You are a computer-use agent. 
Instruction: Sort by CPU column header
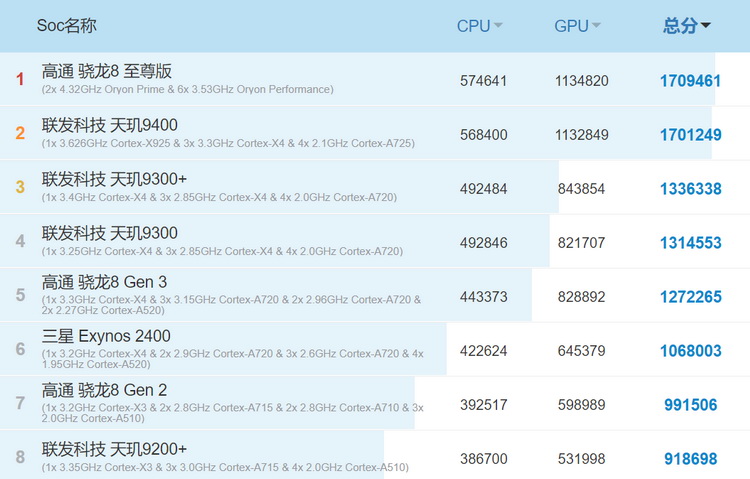click(x=479, y=26)
